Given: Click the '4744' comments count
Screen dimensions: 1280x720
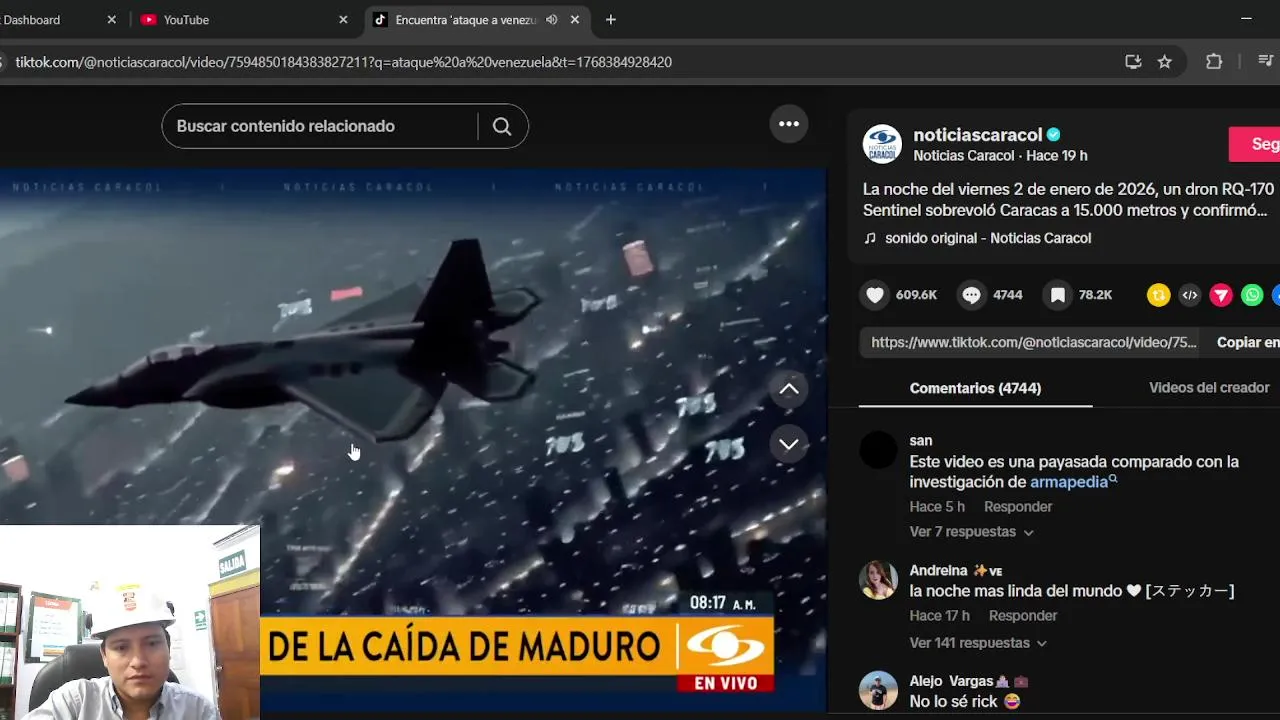Looking at the screenshot, I should click(1007, 295).
